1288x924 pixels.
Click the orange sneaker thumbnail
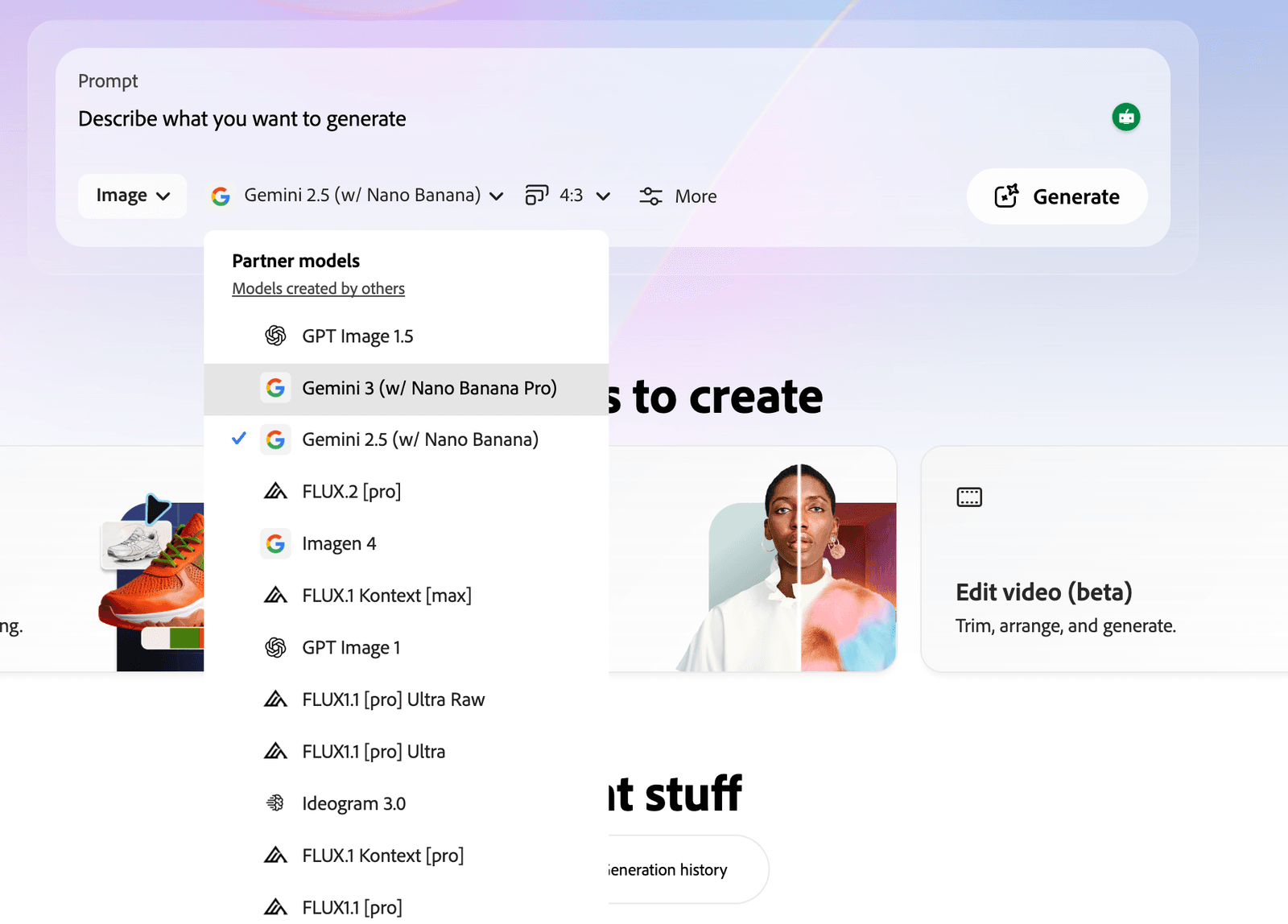(151, 583)
